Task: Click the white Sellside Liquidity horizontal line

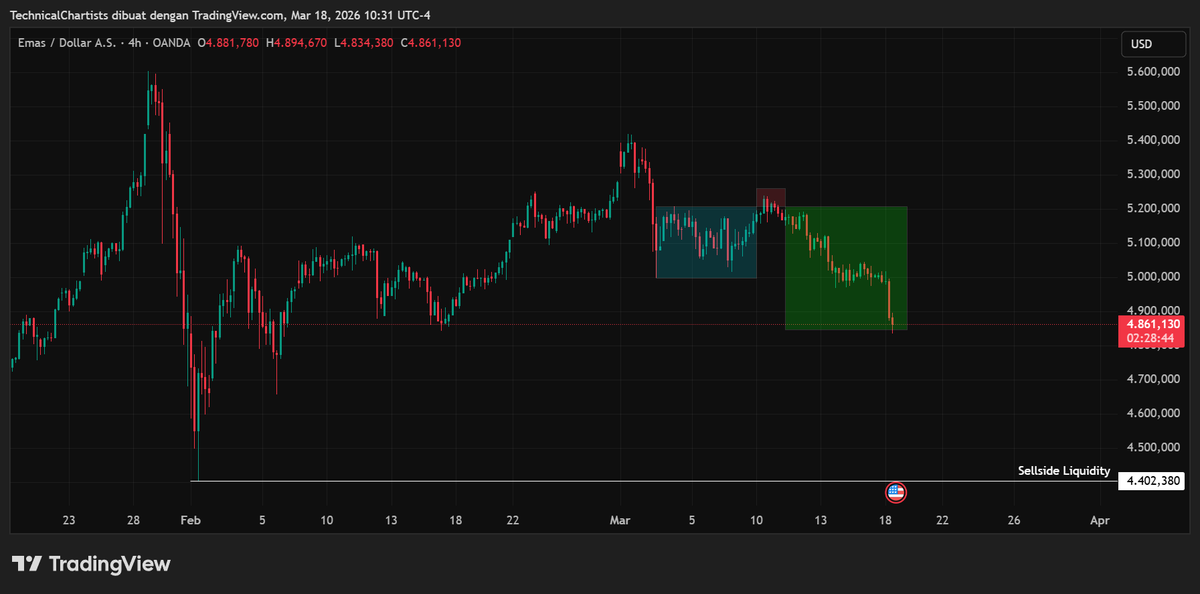Action: pyautogui.click(x=654, y=481)
